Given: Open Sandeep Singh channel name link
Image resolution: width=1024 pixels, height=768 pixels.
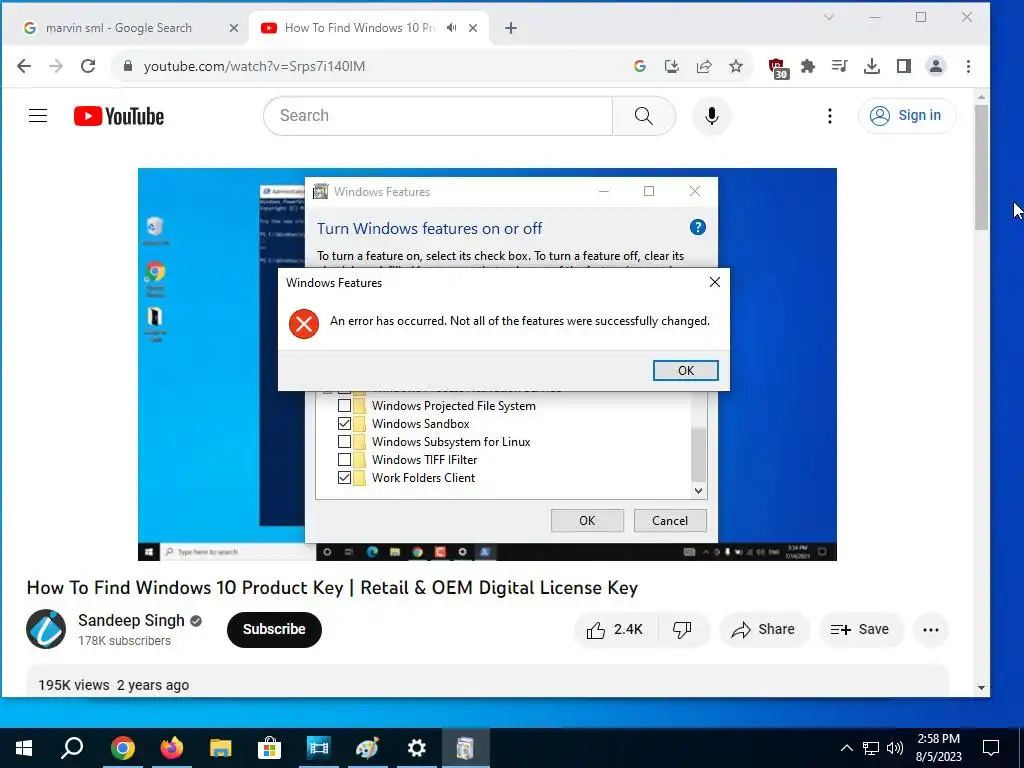Looking at the screenshot, I should coord(131,620).
